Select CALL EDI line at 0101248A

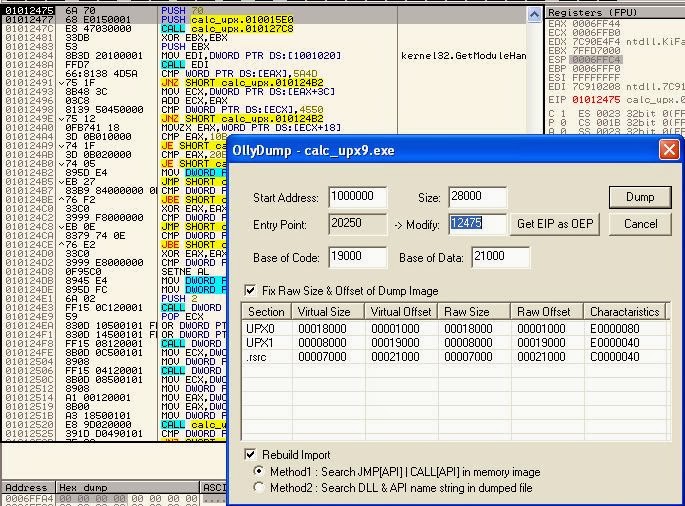click(x=264, y=65)
